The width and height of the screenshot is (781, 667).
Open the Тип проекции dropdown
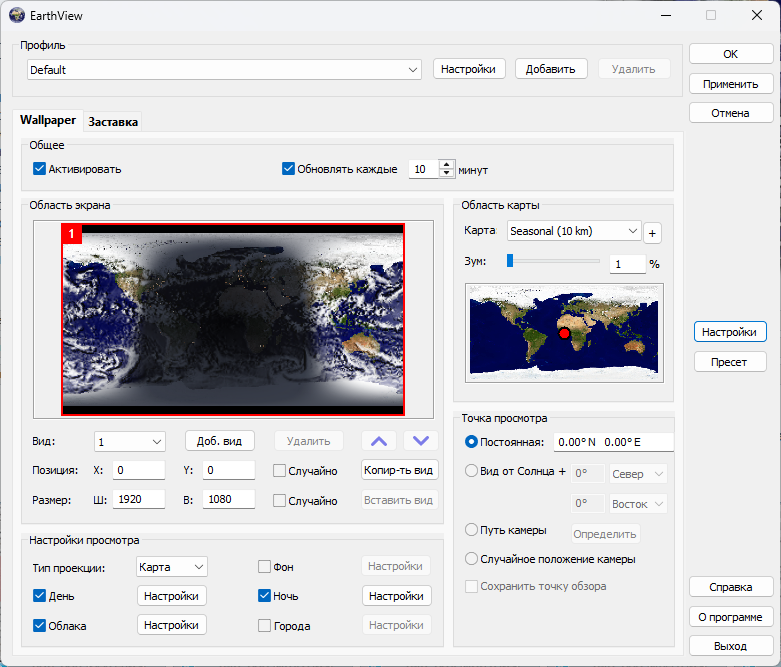coord(171,567)
